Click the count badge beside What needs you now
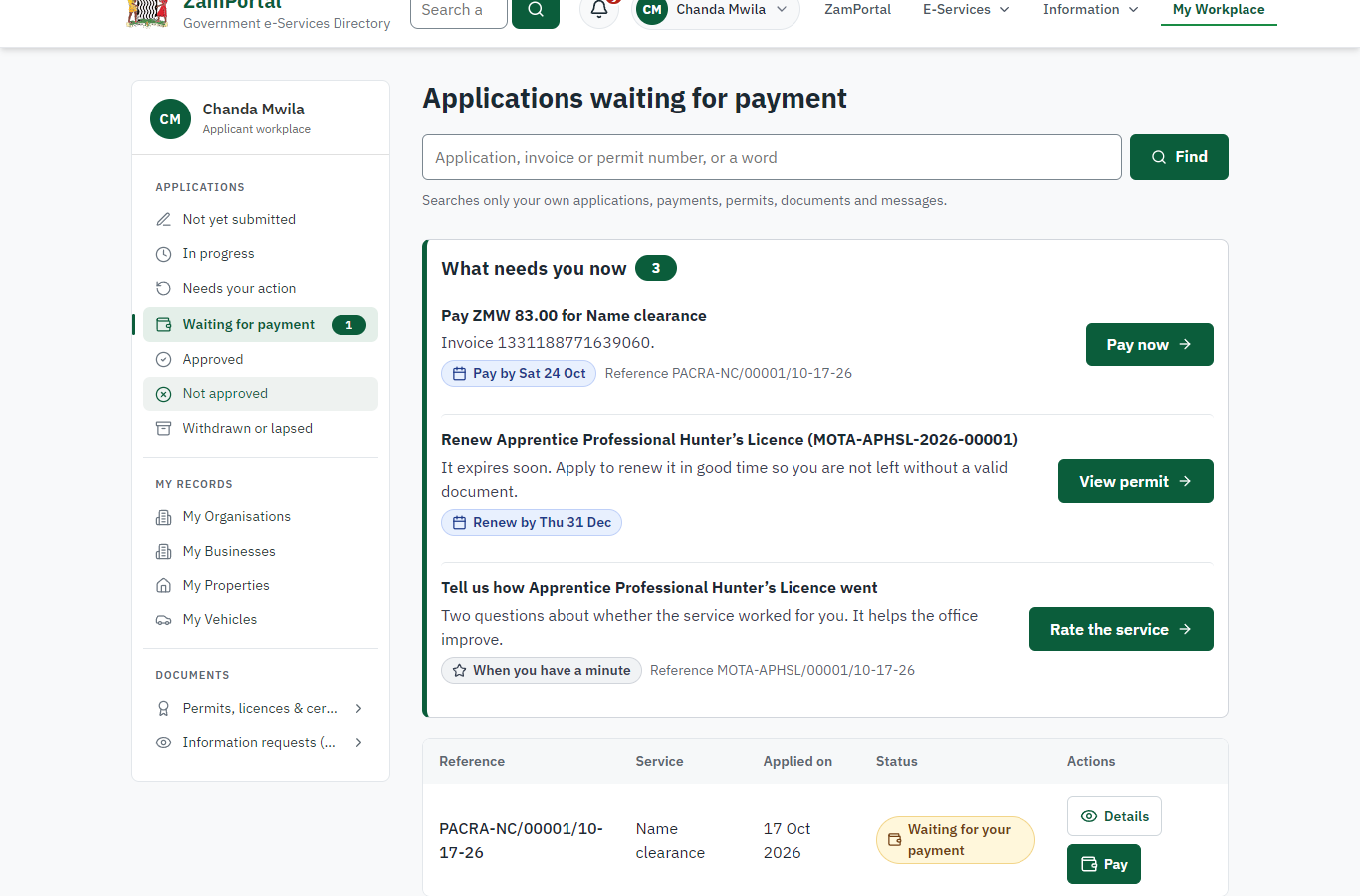Image resolution: width=1360 pixels, height=896 pixels. coord(656,268)
